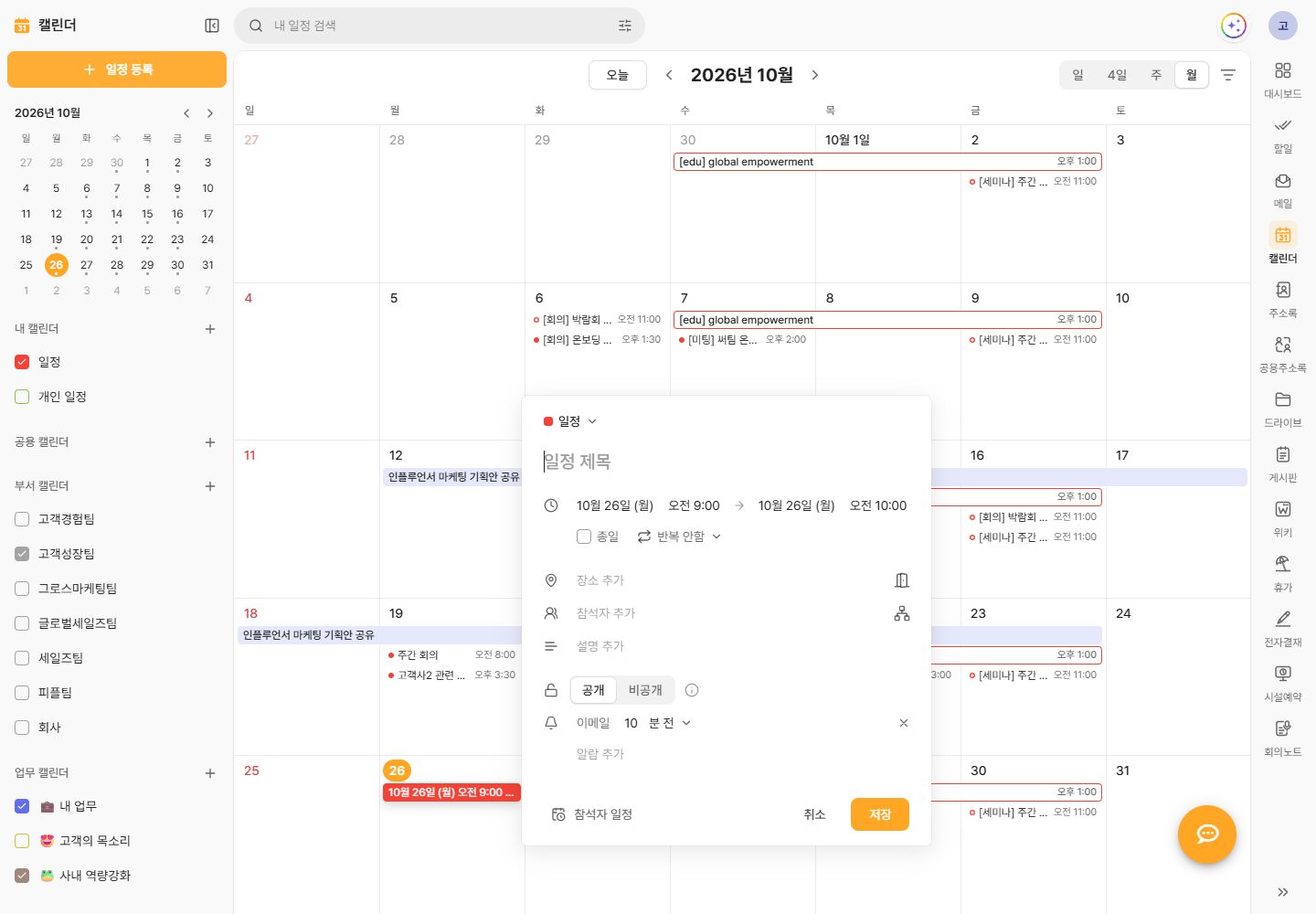
Task: Set event visibility to 공개
Action: tap(593, 690)
